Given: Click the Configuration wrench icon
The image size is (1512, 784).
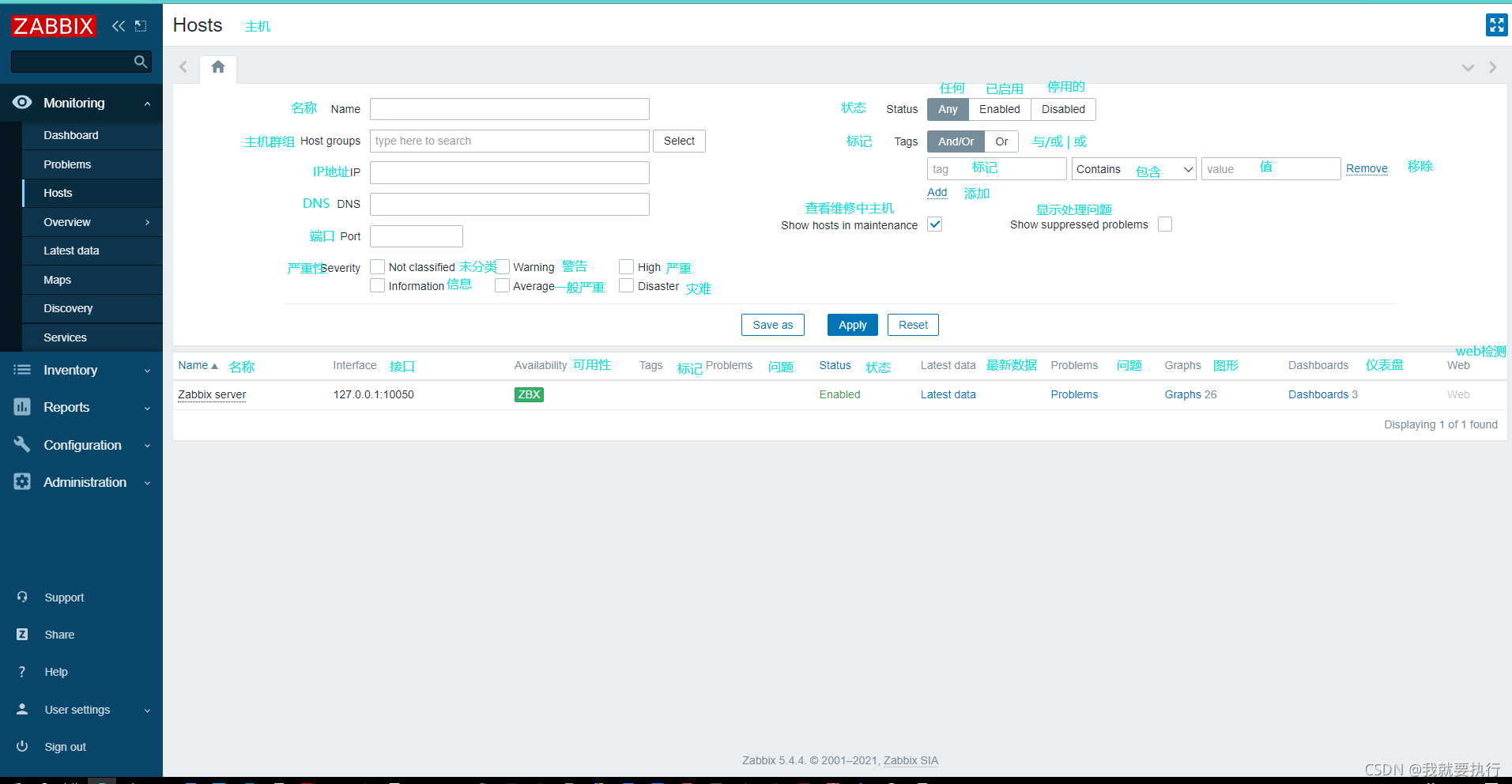Looking at the screenshot, I should tap(22, 445).
